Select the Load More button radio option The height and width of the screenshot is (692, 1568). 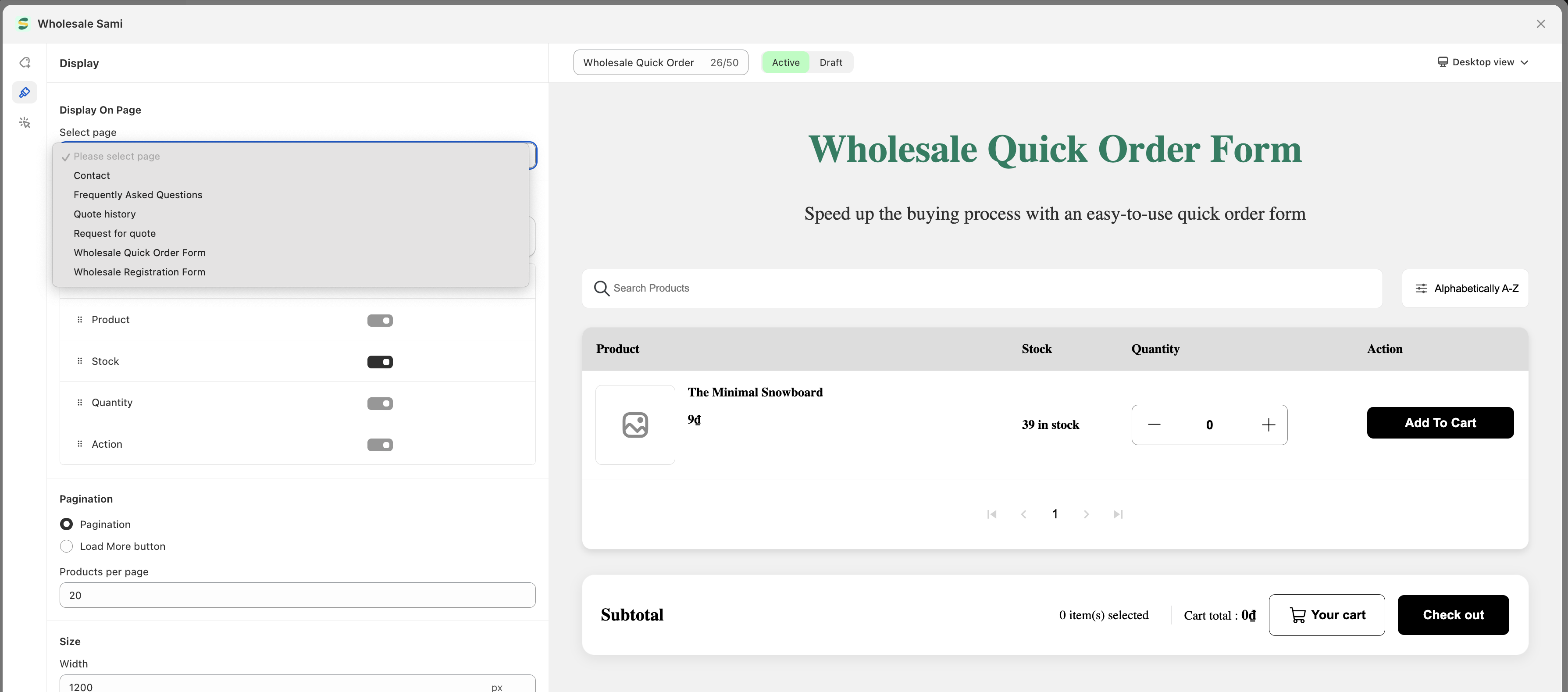[x=66, y=546]
